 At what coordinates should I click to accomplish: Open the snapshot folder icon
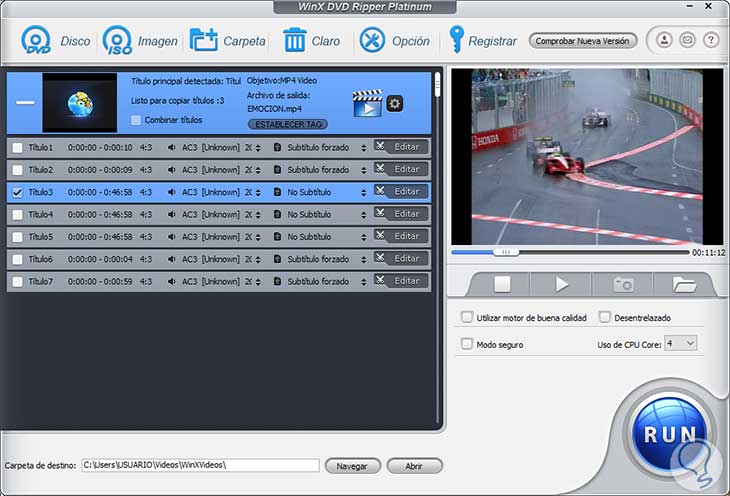click(x=683, y=284)
